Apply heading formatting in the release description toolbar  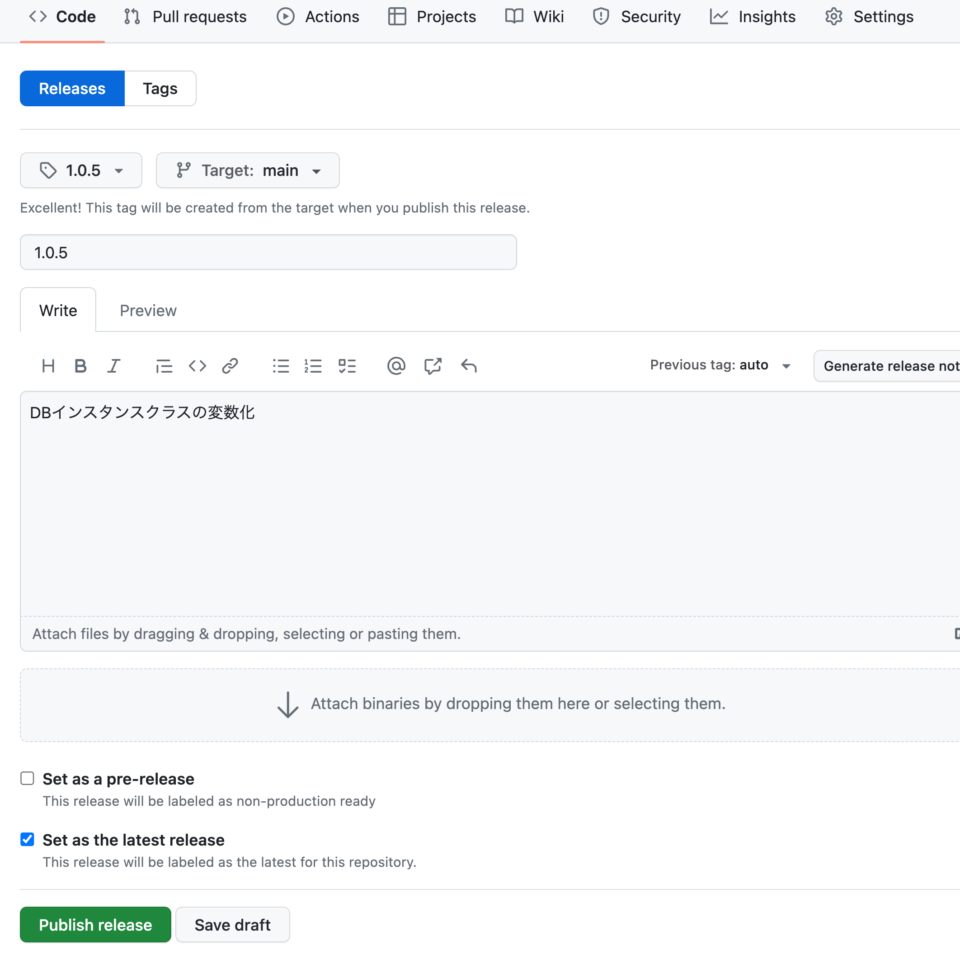coord(47,365)
